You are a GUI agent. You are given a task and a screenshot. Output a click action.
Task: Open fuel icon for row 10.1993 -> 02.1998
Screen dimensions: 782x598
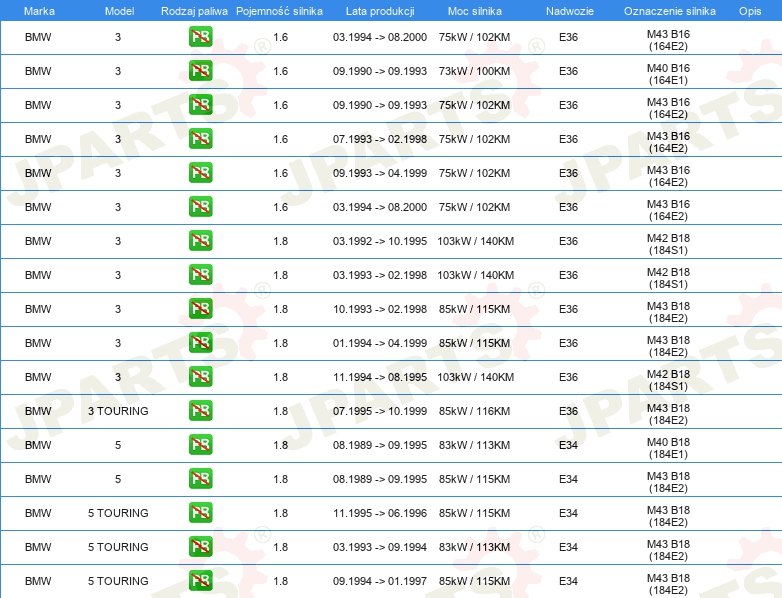(200, 309)
